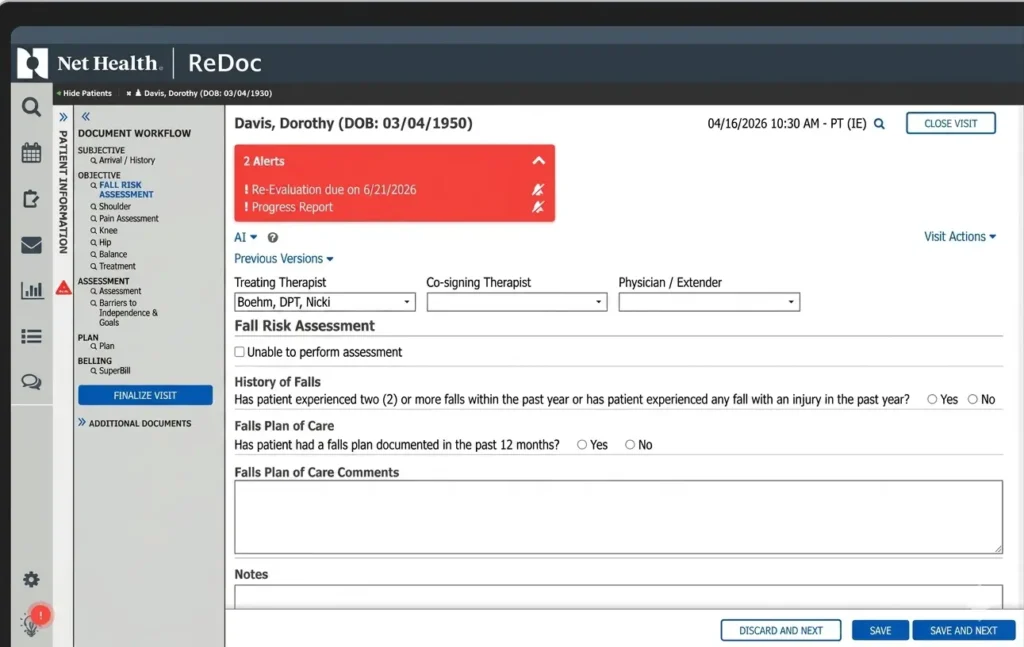The image size is (1024, 647).
Task: Select Yes for falls plan documented
Action: click(x=581, y=445)
